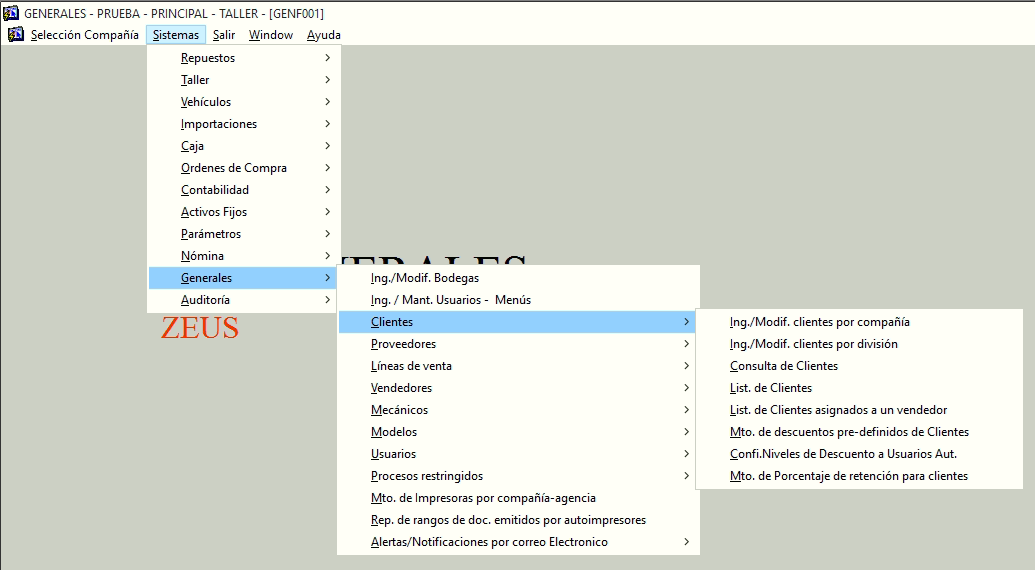Open the Nómina submenu
Screen dimensions: 1035x570
coord(202,256)
